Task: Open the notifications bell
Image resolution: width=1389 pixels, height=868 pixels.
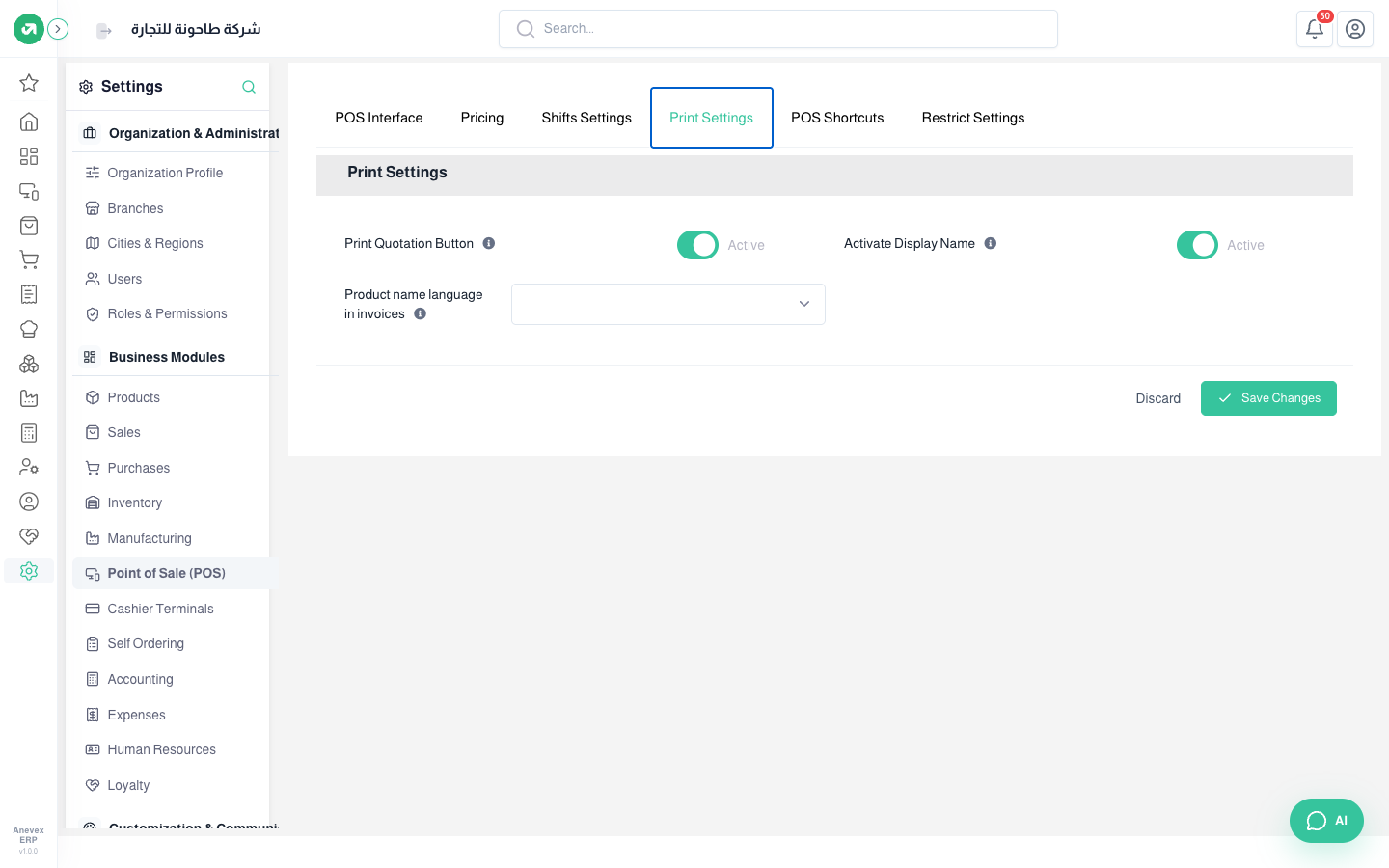Action: (1315, 29)
